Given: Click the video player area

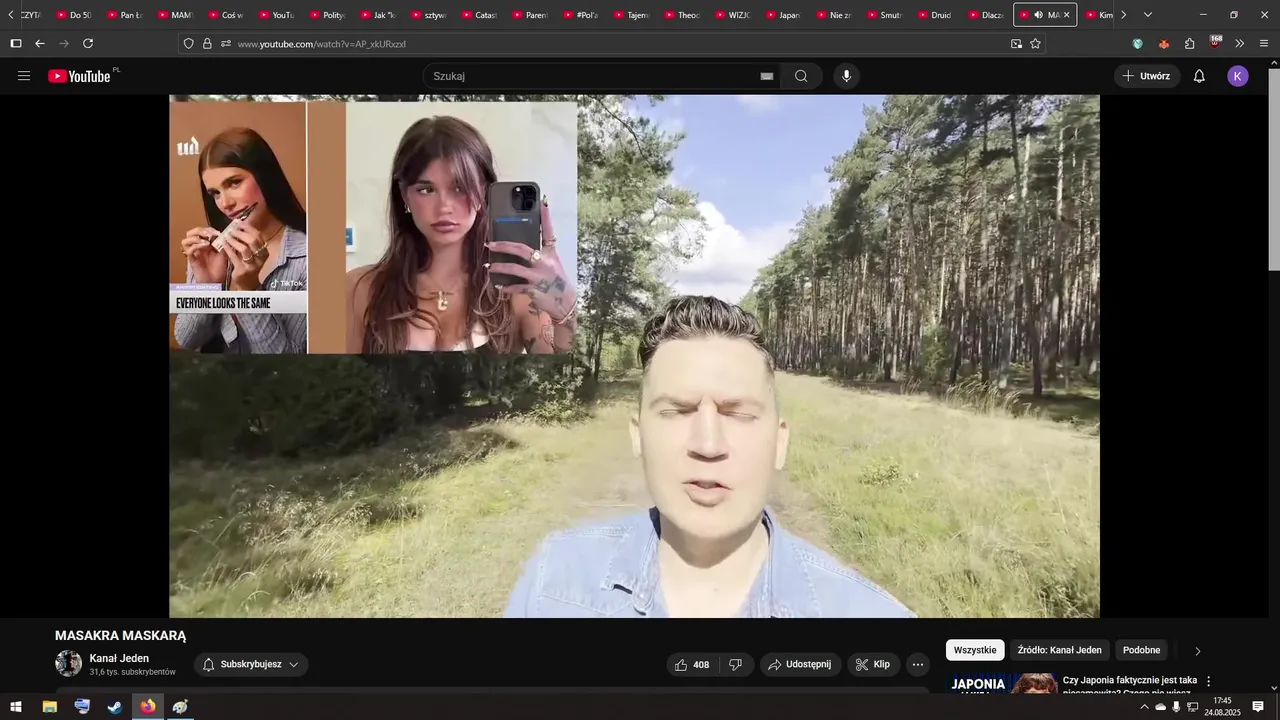Looking at the screenshot, I should [x=634, y=356].
